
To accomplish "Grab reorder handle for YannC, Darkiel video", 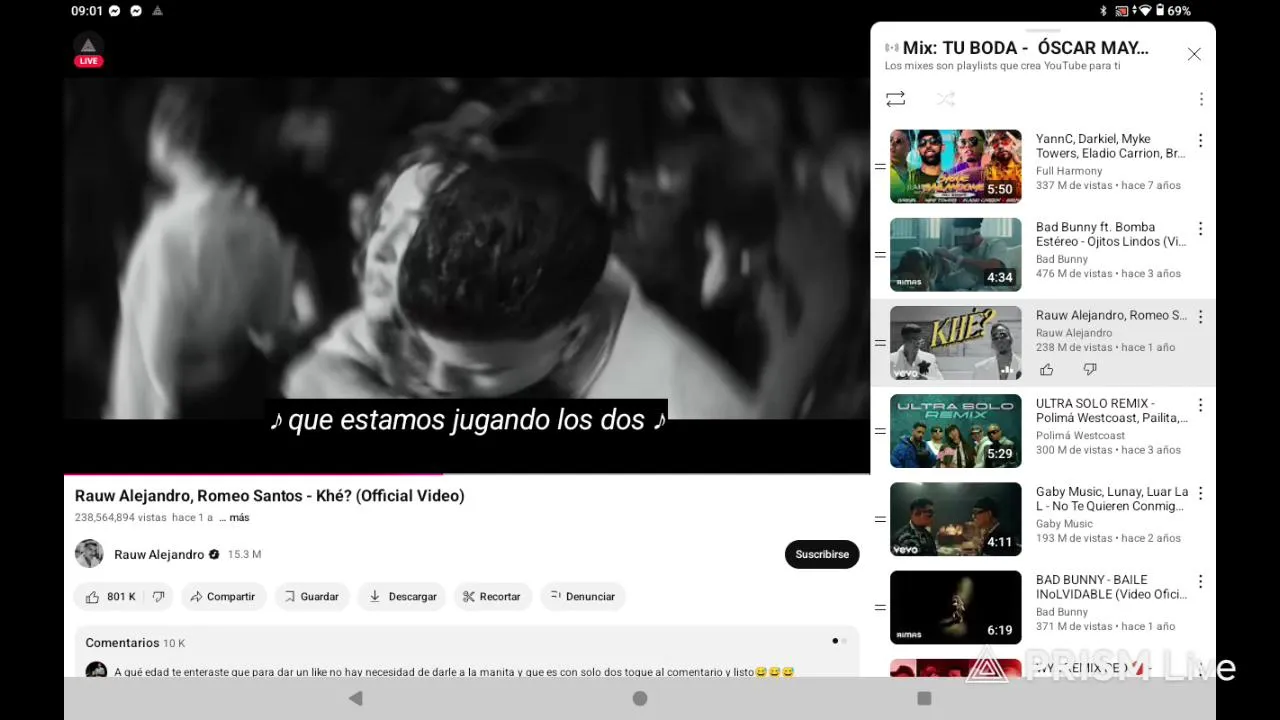I will point(880,167).
